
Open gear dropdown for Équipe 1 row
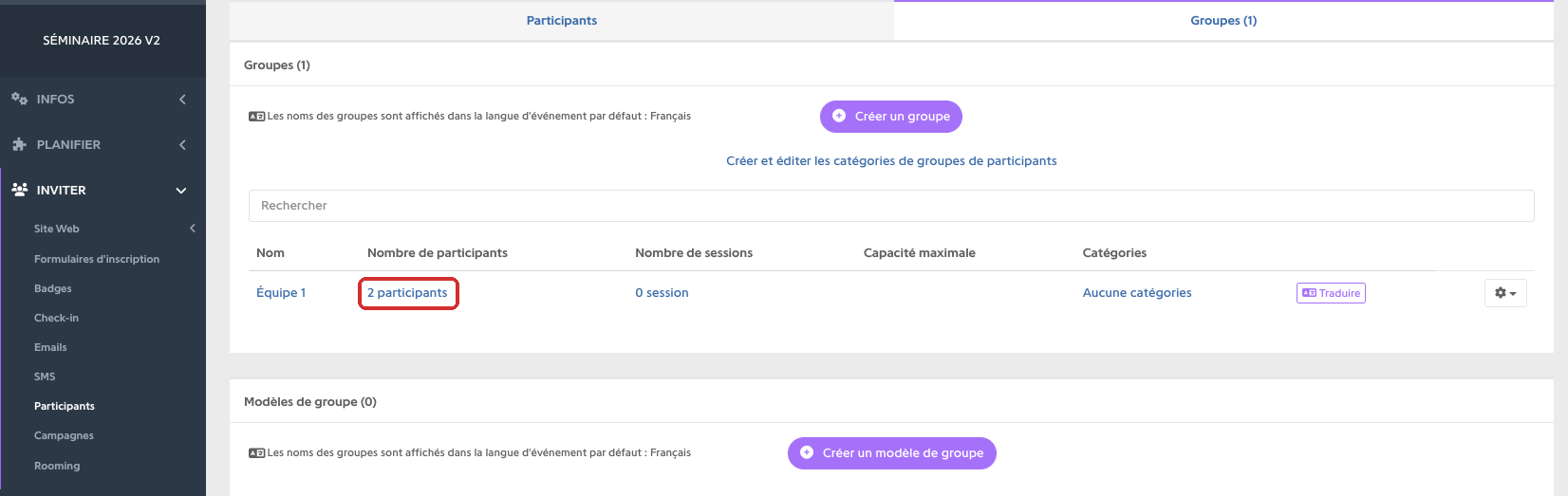pyautogui.click(x=1505, y=293)
